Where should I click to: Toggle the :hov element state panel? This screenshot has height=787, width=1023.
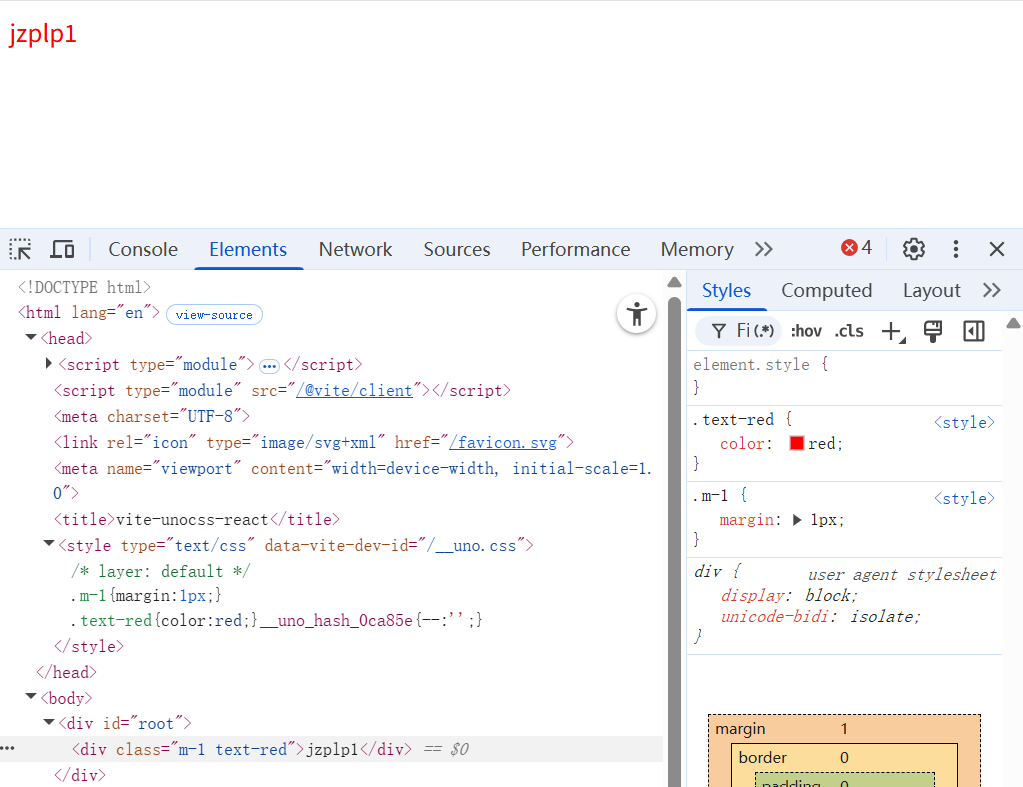[x=806, y=332]
